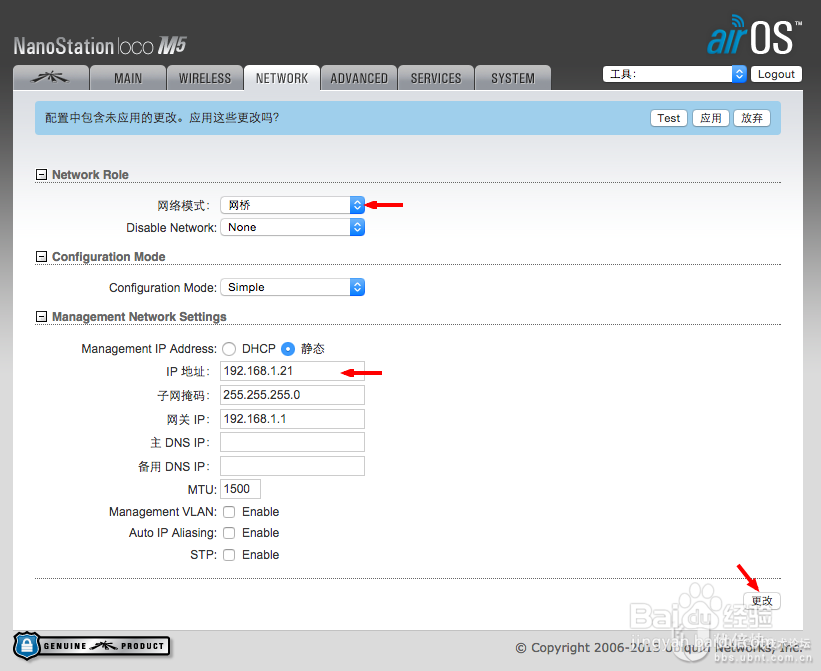This screenshot has height=671, width=821.
Task: Click the 子网掩码 subnet mask field
Action: [292, 395]
